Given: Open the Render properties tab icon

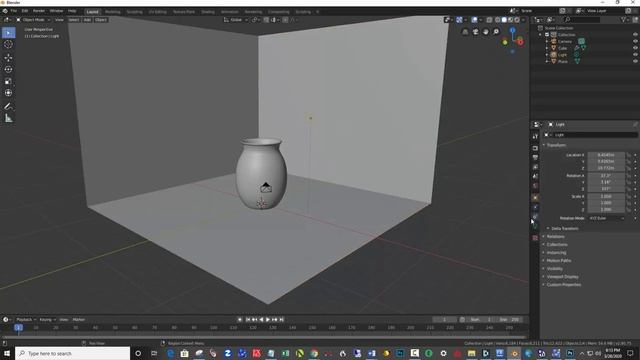Looking at the screenshot, I should pos(535,148).
